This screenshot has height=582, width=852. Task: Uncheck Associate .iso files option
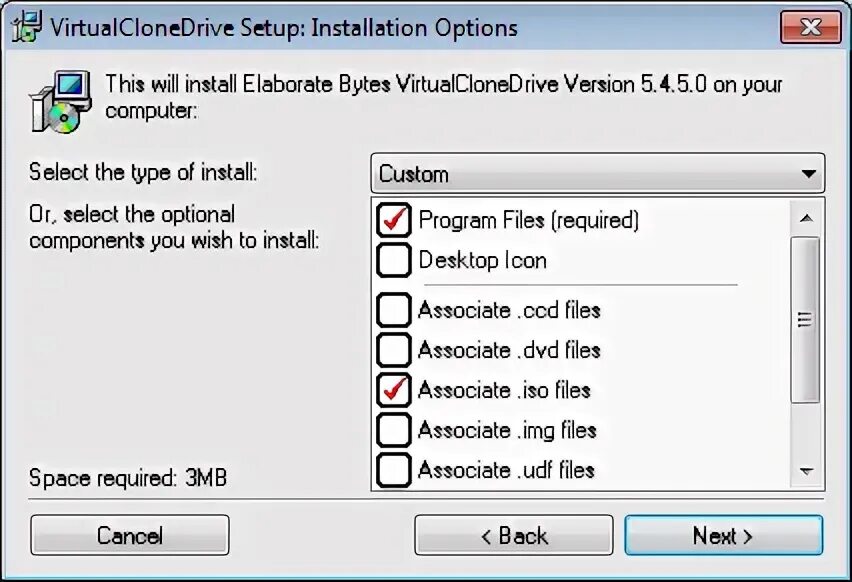(393, 390)
